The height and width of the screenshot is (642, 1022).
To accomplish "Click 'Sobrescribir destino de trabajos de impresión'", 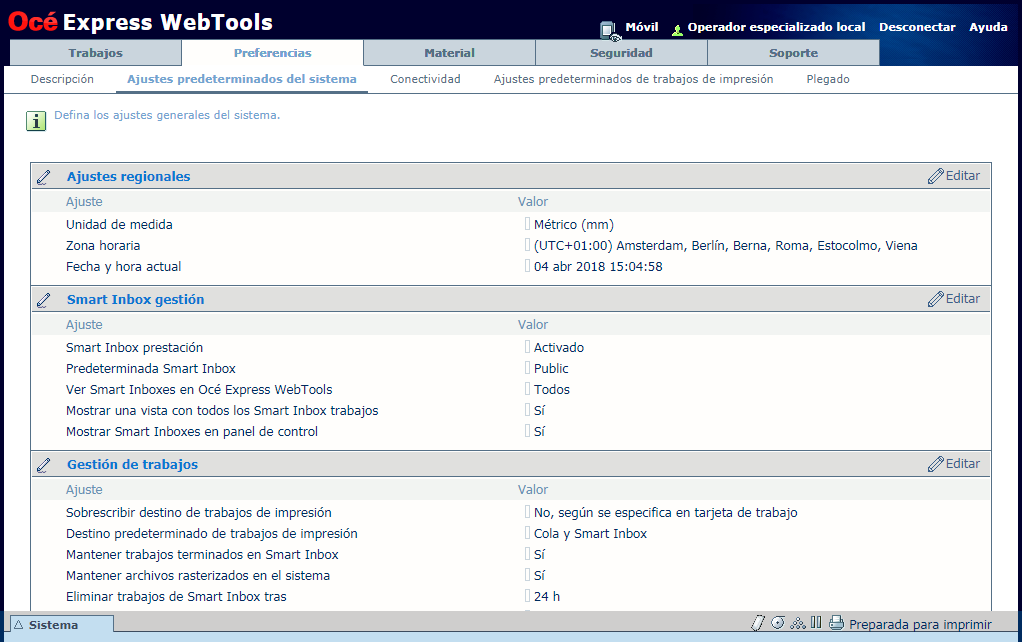I will tap(199, 513).
